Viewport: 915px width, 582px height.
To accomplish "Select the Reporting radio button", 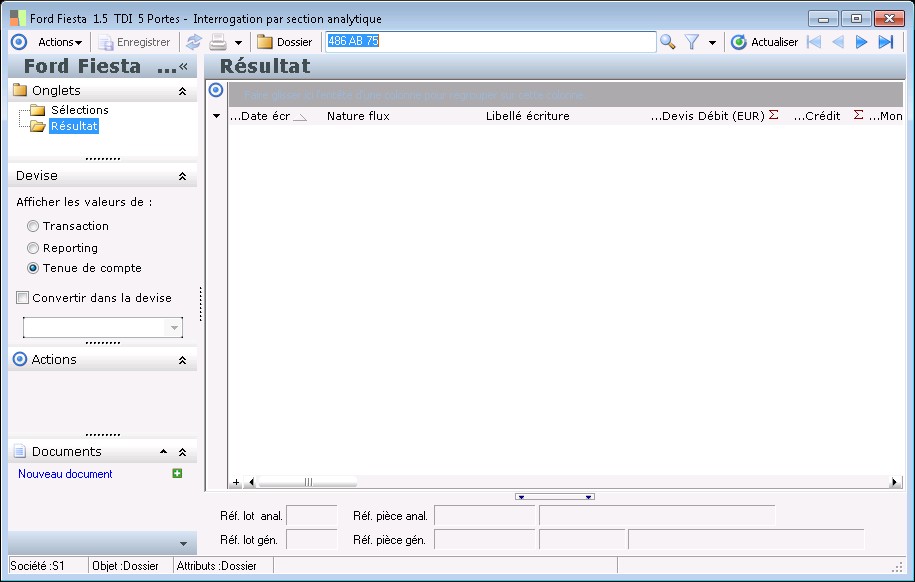I will point(33,248).
